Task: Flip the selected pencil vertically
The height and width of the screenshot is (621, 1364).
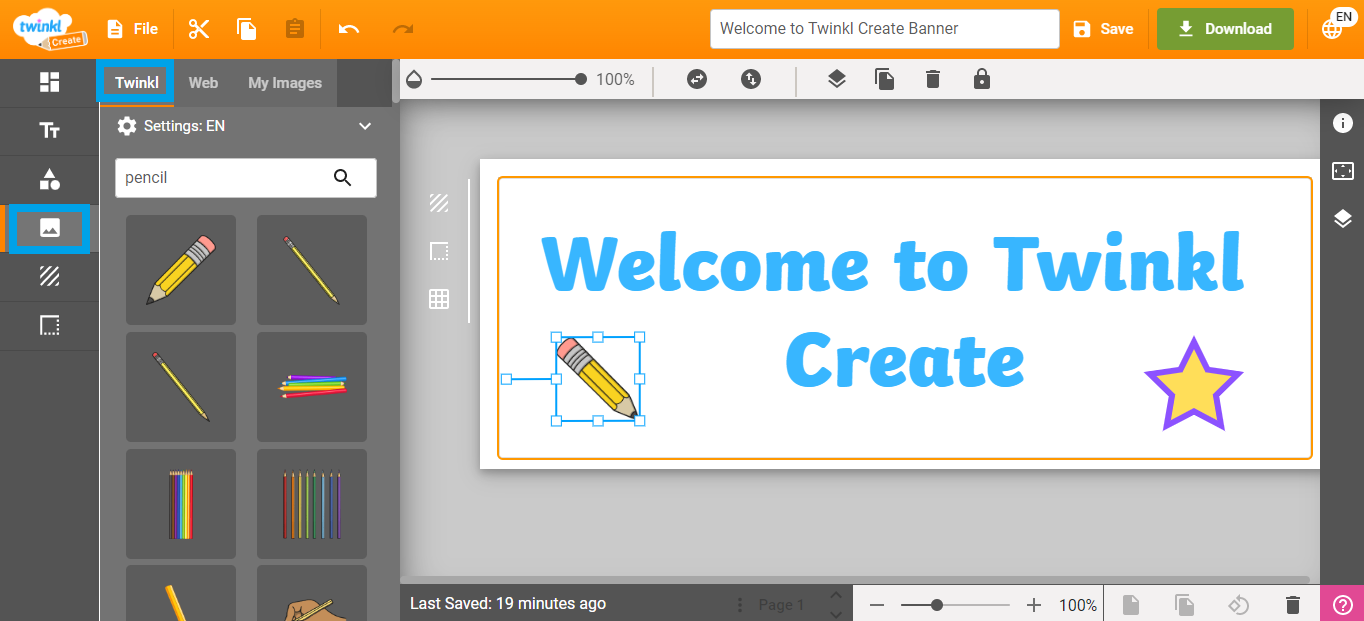Action: (751, 79)
